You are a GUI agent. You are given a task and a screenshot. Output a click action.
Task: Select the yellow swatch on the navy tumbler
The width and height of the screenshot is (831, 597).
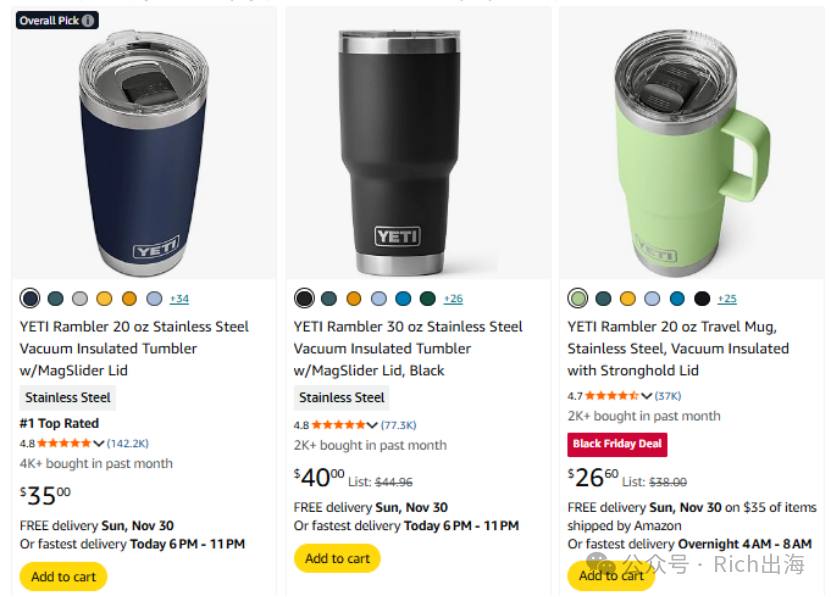104,298
